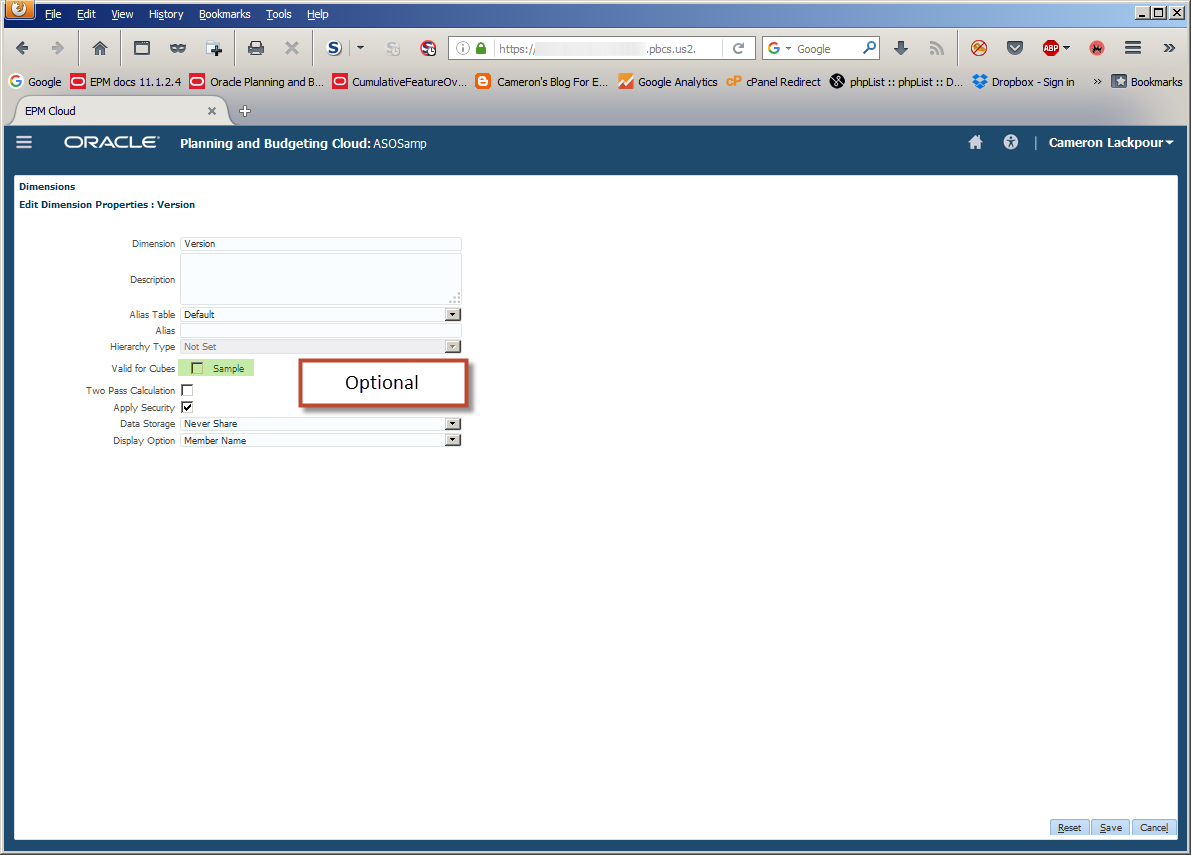
Task: Open Cameron's Blog bookmark
Action: pos(542,81)
